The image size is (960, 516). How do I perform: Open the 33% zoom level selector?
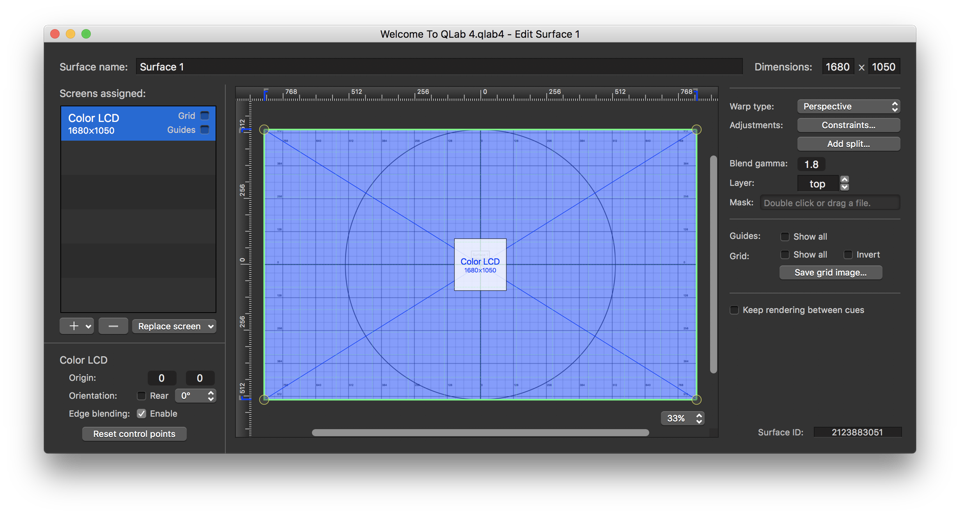point(683,418)
